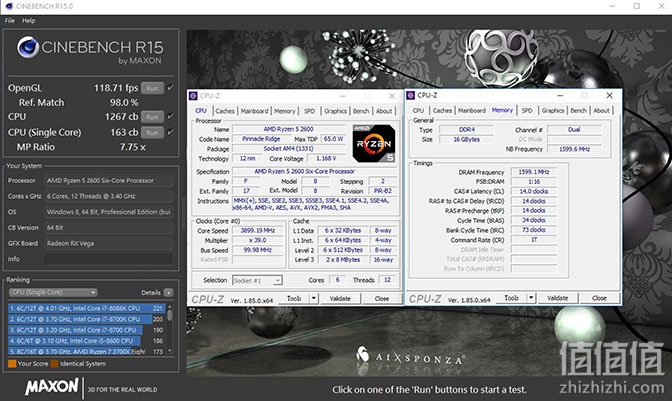The height and width of the screenshot is (401, 672).
Task: Toggle the OpenGL test checkbox
Action: tap(171, 88)
